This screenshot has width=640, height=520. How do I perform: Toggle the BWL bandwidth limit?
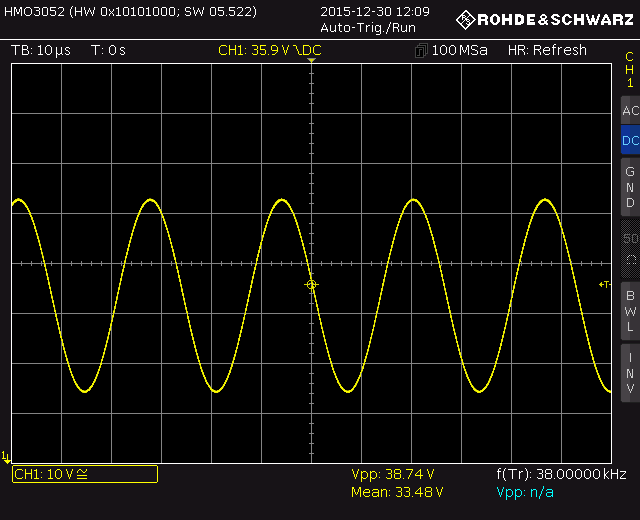pos(629,310)
